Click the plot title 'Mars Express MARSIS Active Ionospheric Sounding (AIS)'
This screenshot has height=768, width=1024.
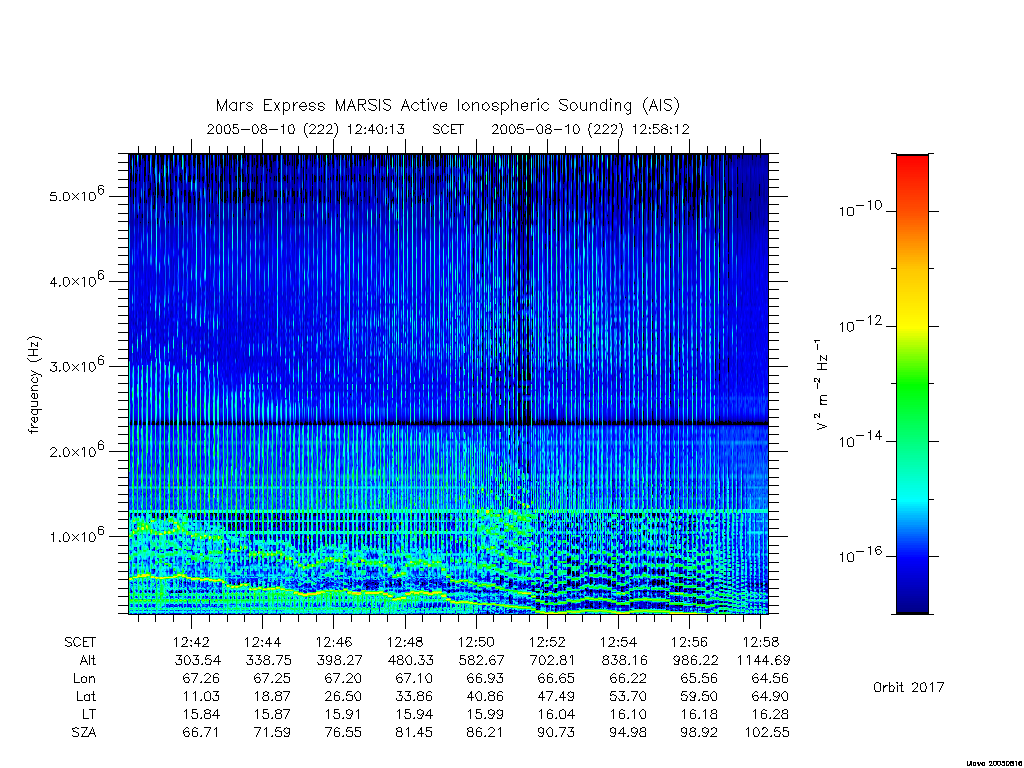click(447, 106)
